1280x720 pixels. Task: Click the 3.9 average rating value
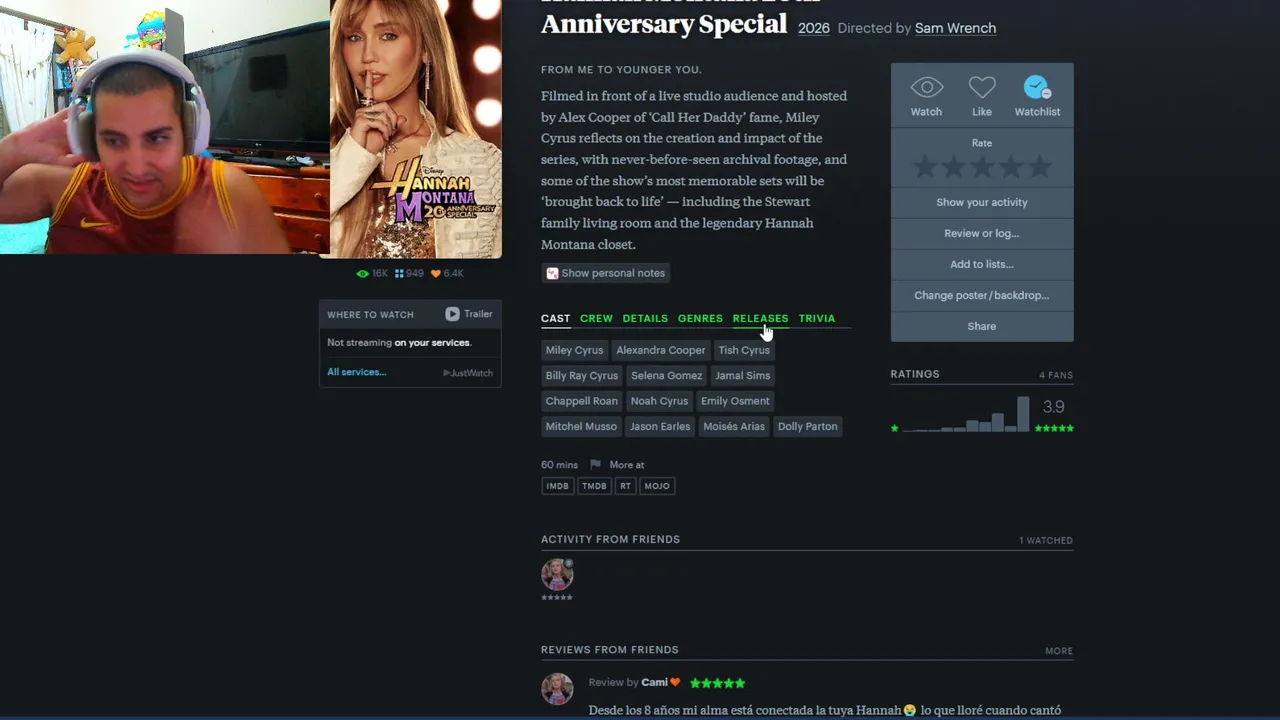(x=1053, y=407)
